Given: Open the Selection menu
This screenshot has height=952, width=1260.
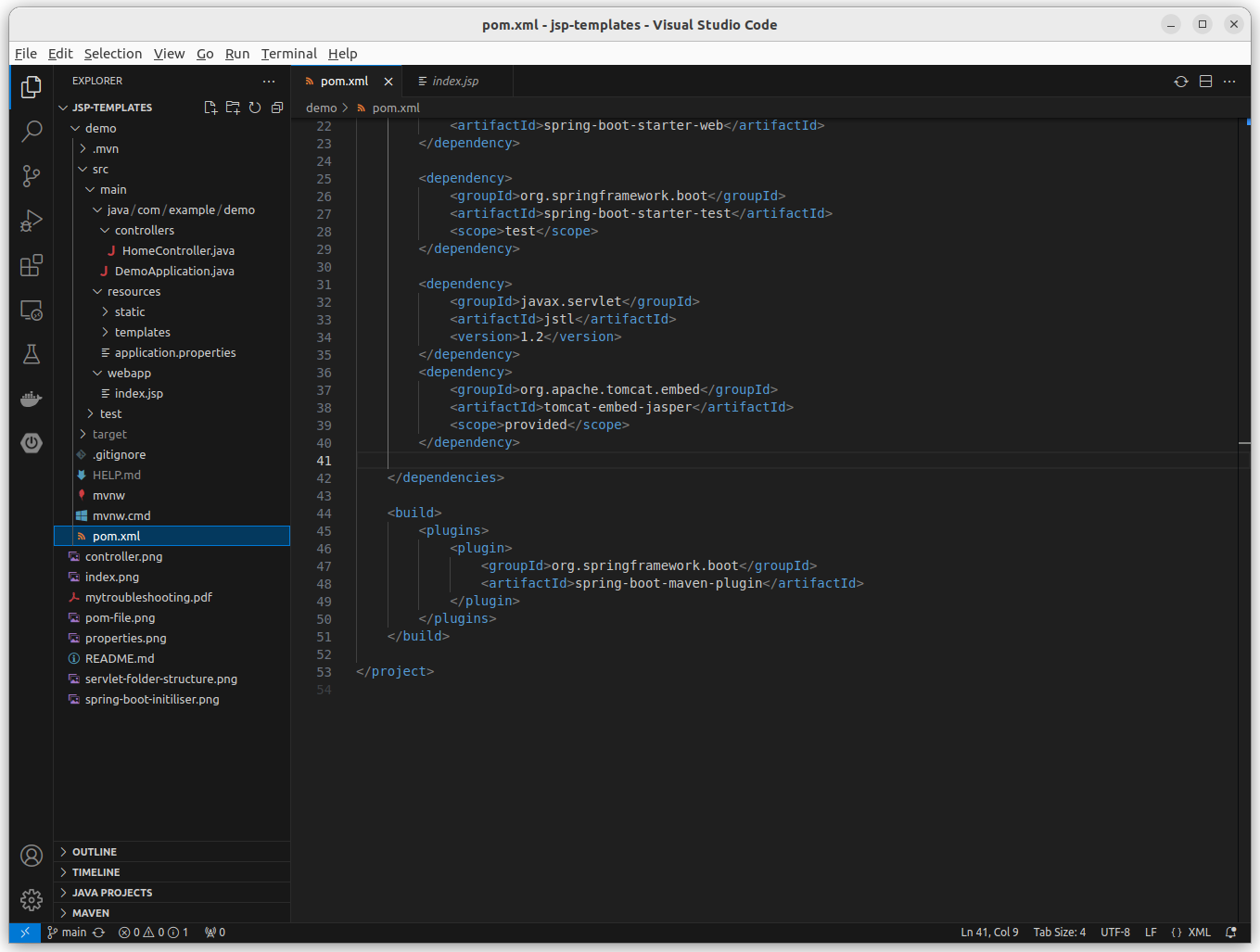Looking at the screenshot, I should click(x=113, y=54).
